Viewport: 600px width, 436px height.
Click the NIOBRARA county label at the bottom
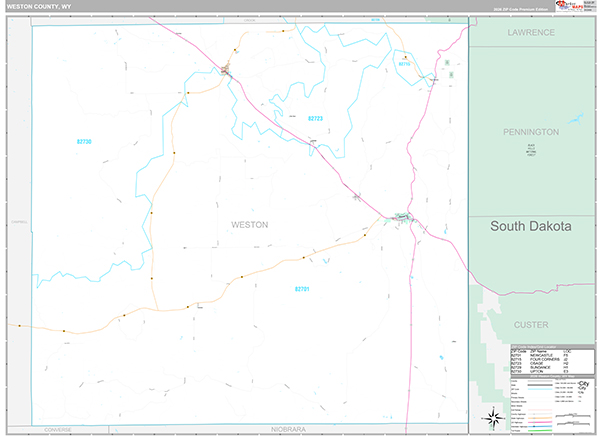tap(288, 429)
